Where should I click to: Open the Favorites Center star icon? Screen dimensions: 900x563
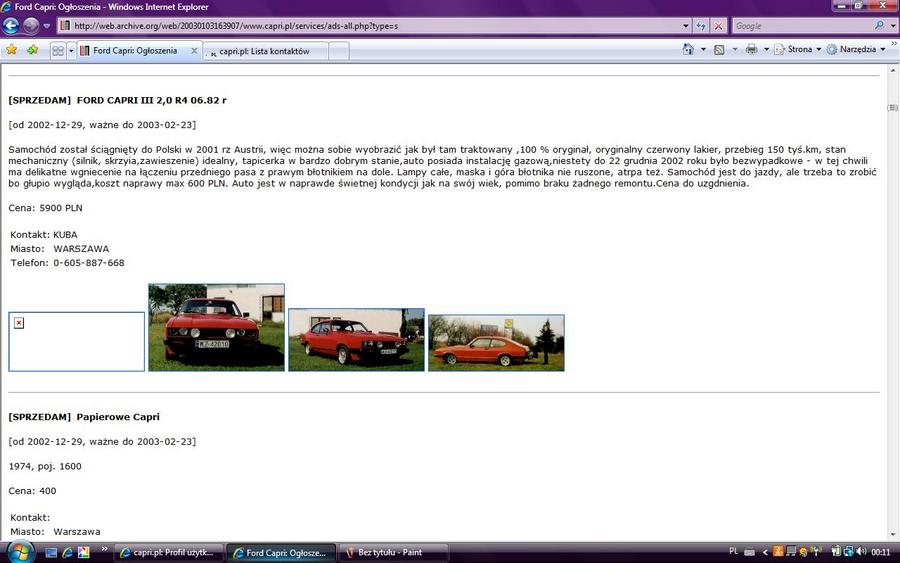coord(11,50)
